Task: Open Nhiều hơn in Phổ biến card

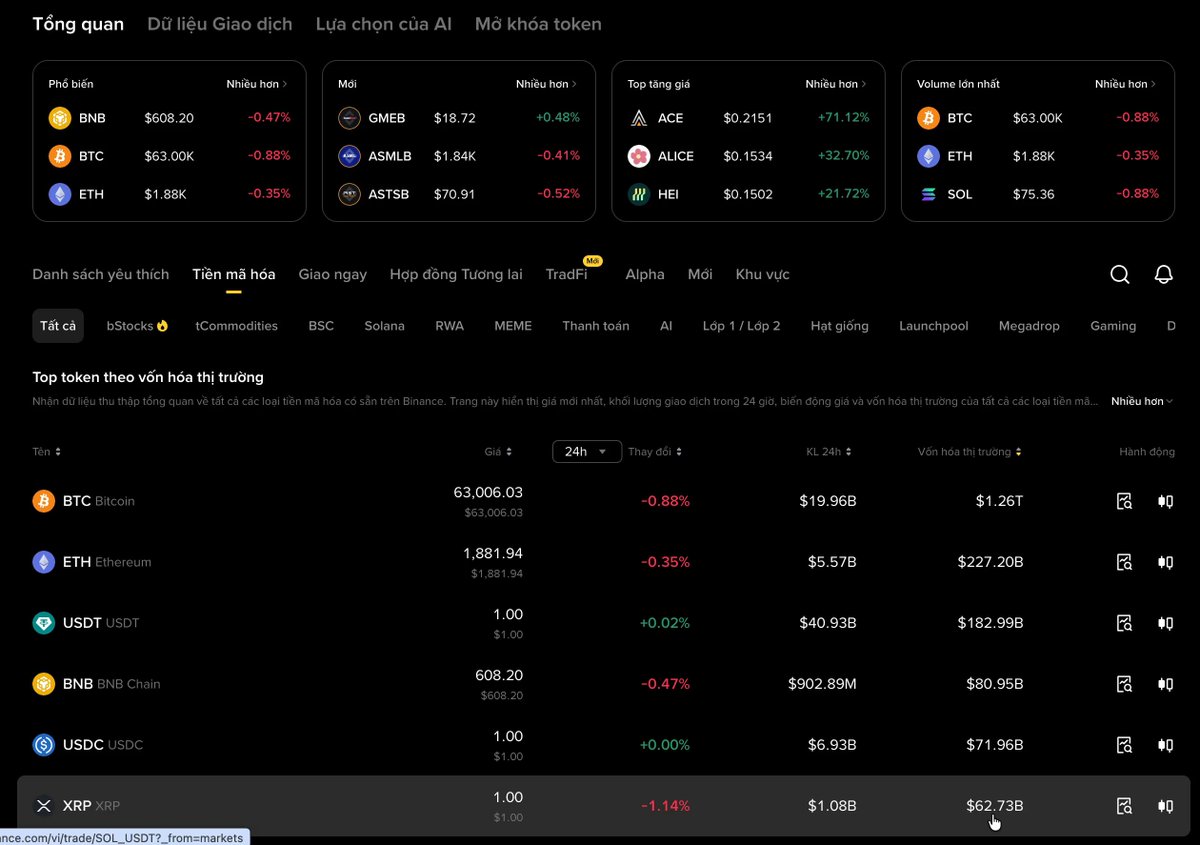Action: 258,84
